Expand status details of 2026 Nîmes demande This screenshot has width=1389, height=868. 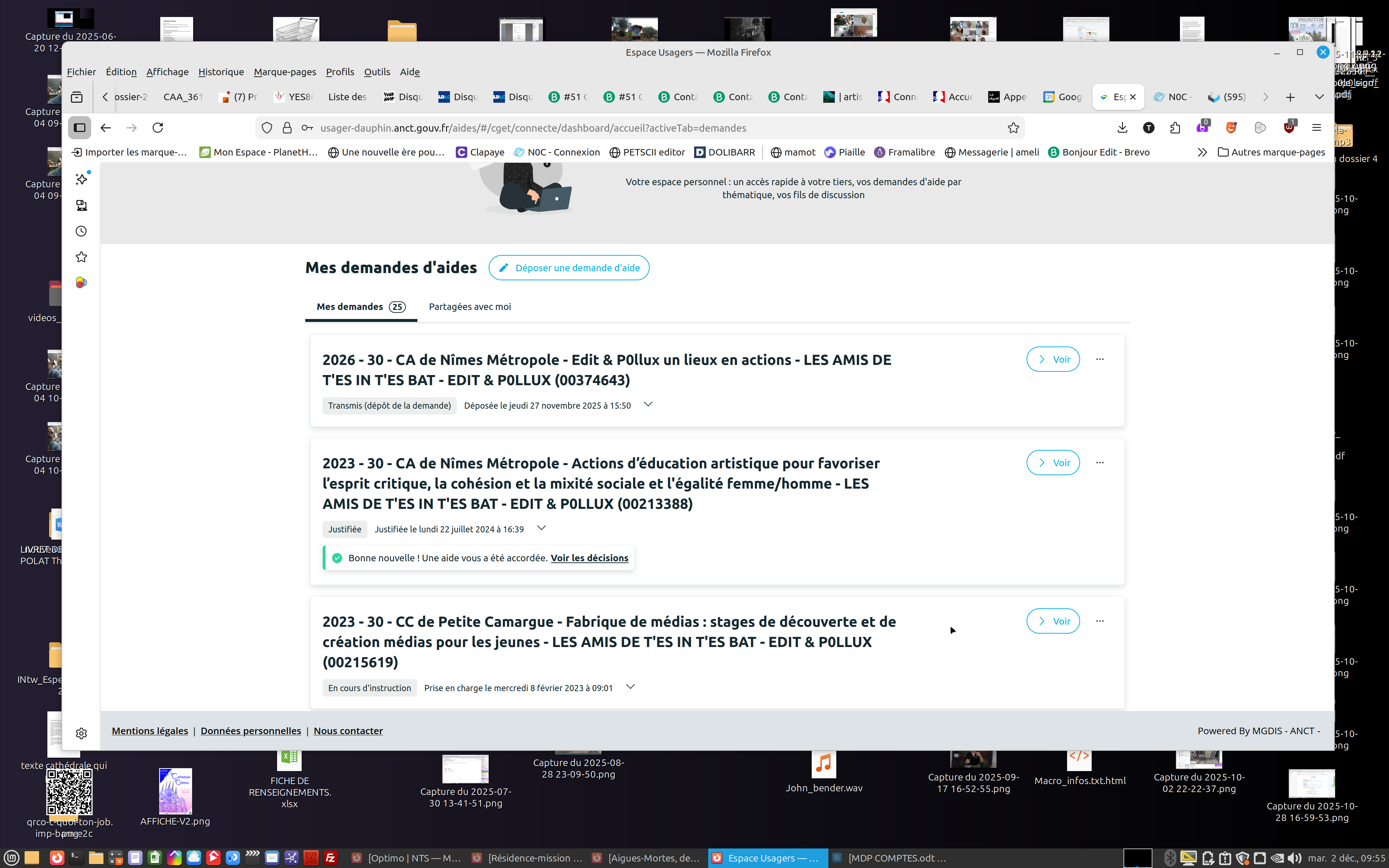point(648,405)
